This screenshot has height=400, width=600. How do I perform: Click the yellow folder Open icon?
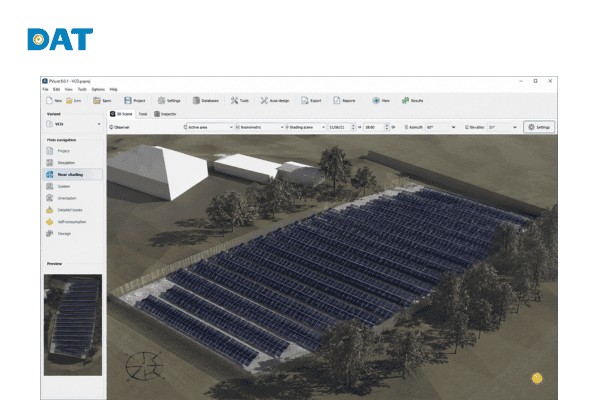69,100
